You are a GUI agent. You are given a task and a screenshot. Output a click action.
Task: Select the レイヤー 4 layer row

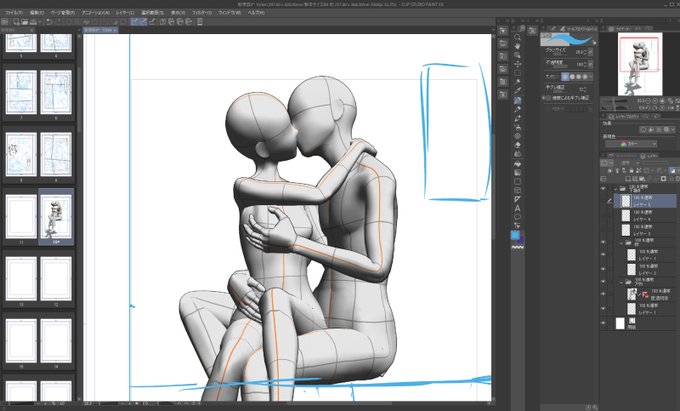click(644, 215)
